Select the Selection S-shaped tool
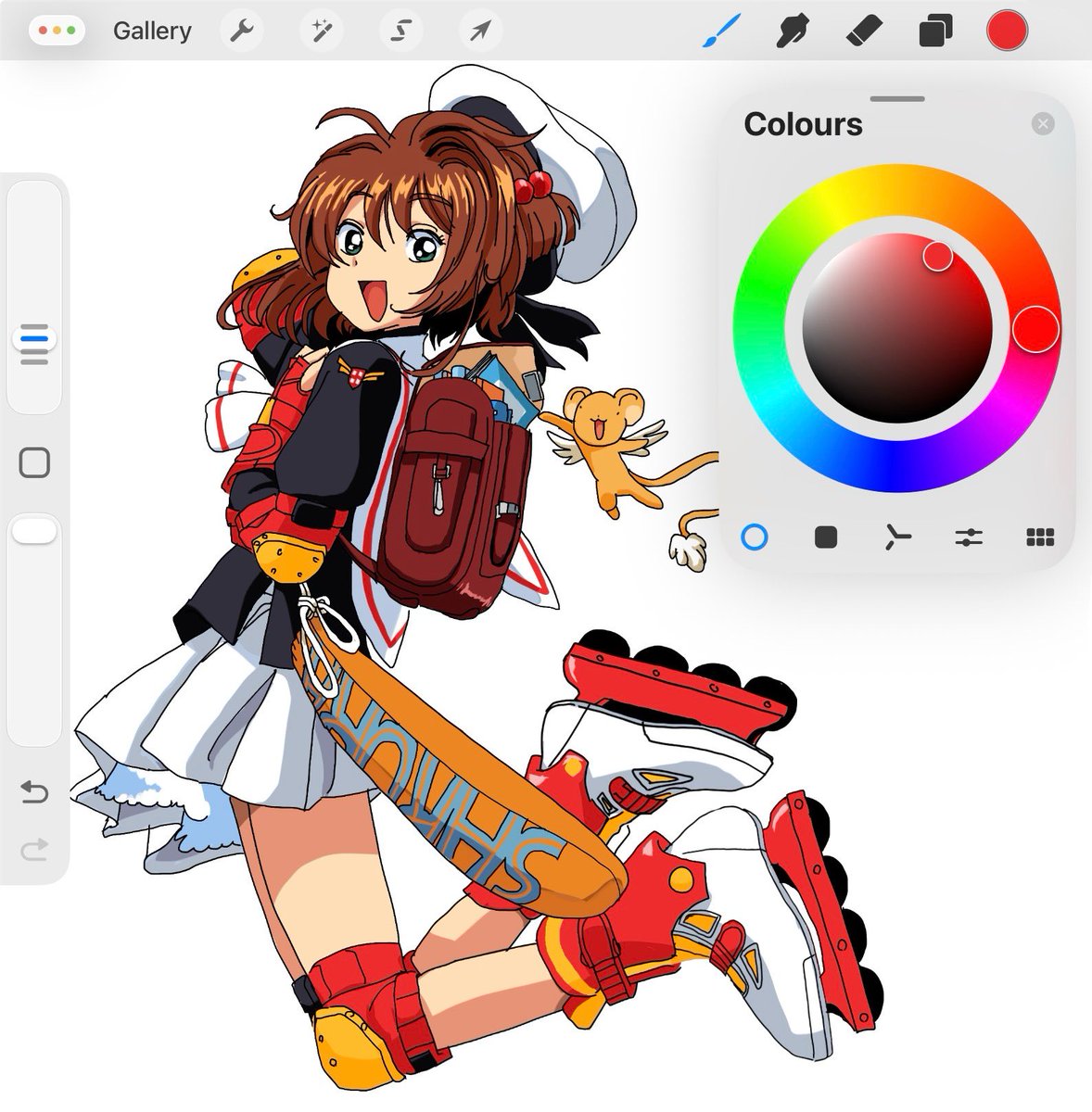Viewport: 1092px width, 1112px height. [400, 31]
